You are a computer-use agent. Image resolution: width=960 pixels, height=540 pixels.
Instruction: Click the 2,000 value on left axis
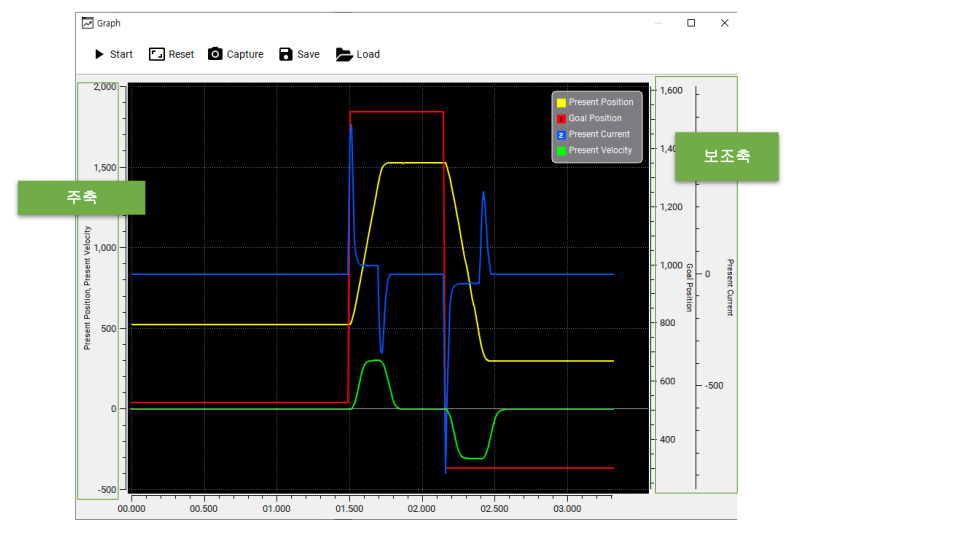pyautogui.click(x=104, y=87)
